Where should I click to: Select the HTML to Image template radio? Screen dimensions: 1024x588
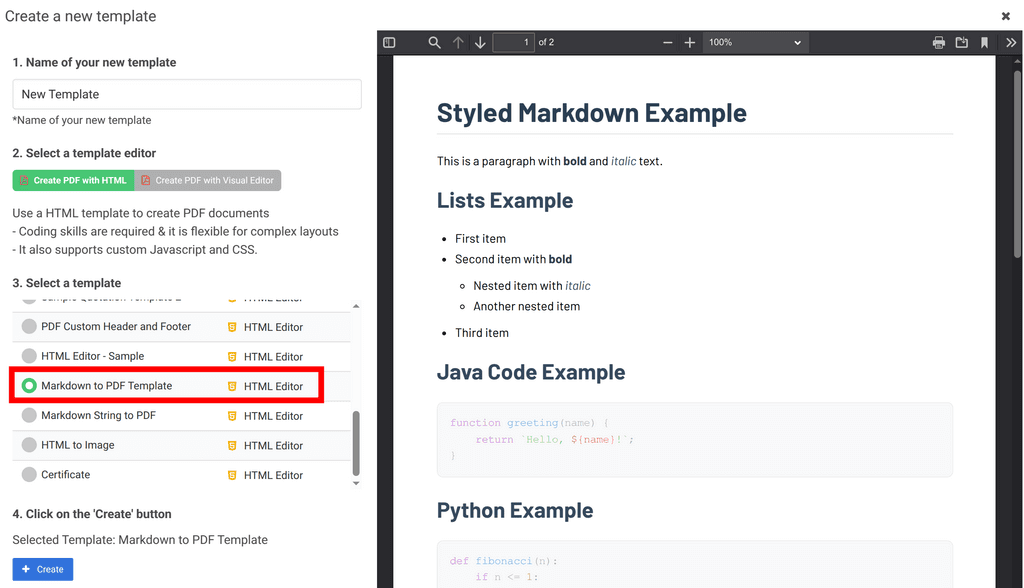point(29,445)
